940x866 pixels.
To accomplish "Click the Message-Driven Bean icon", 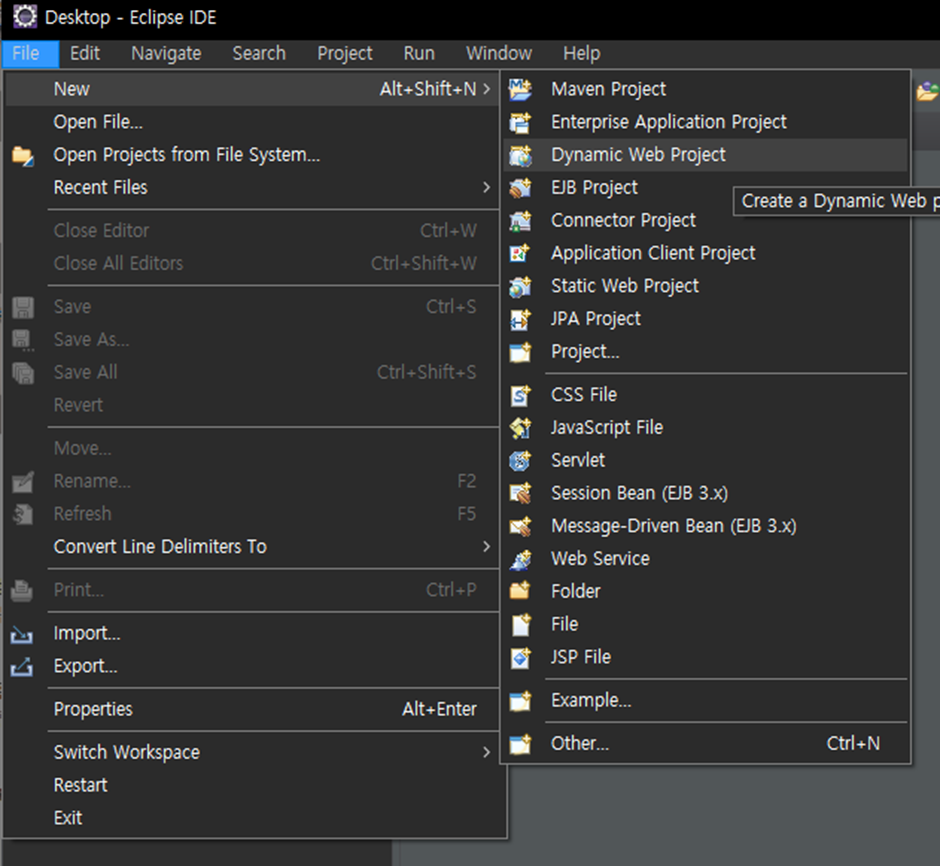I will click(x=520, y=526).
